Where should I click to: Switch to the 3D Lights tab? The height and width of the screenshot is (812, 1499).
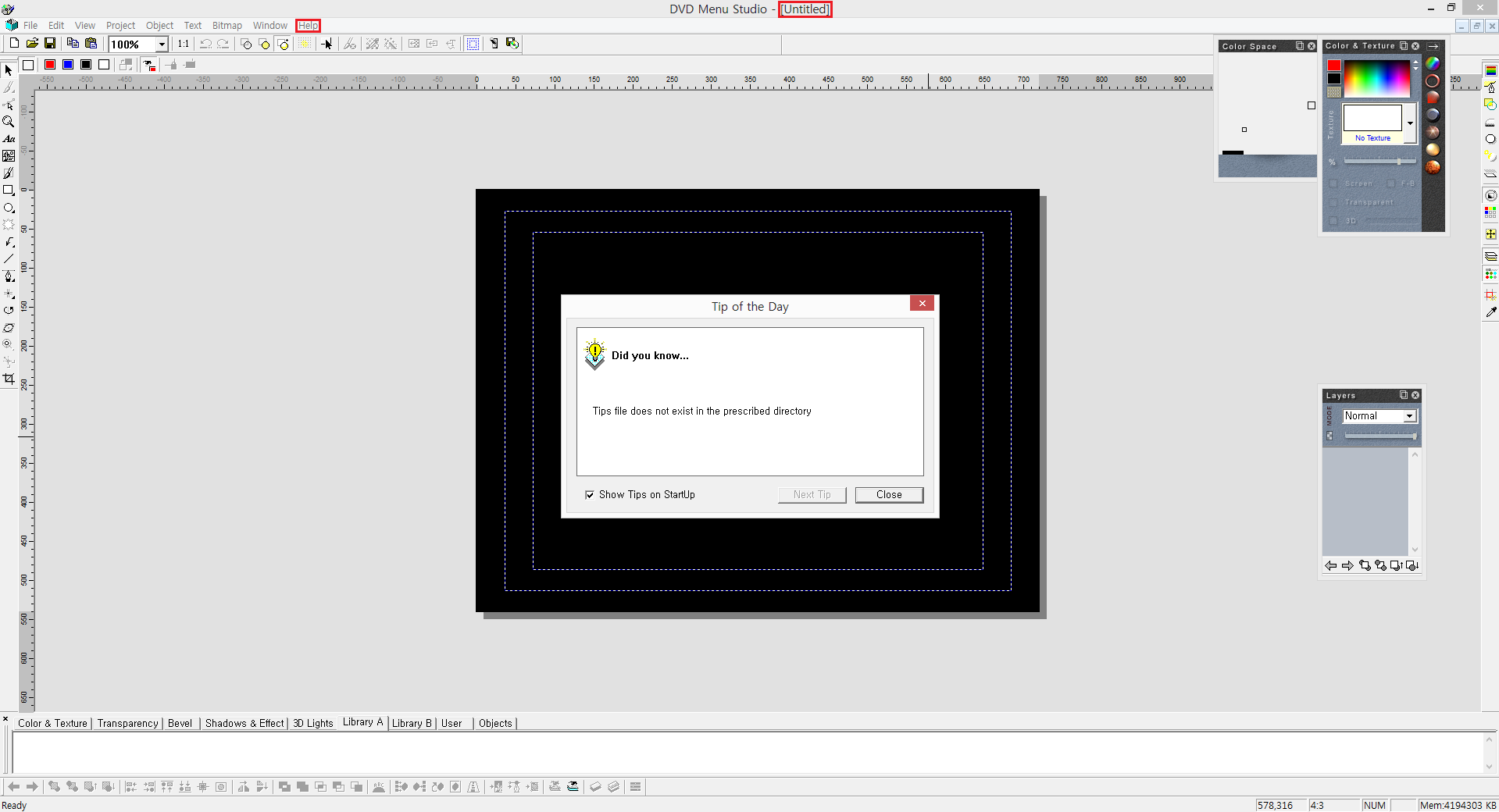click(x=312, y=724)
